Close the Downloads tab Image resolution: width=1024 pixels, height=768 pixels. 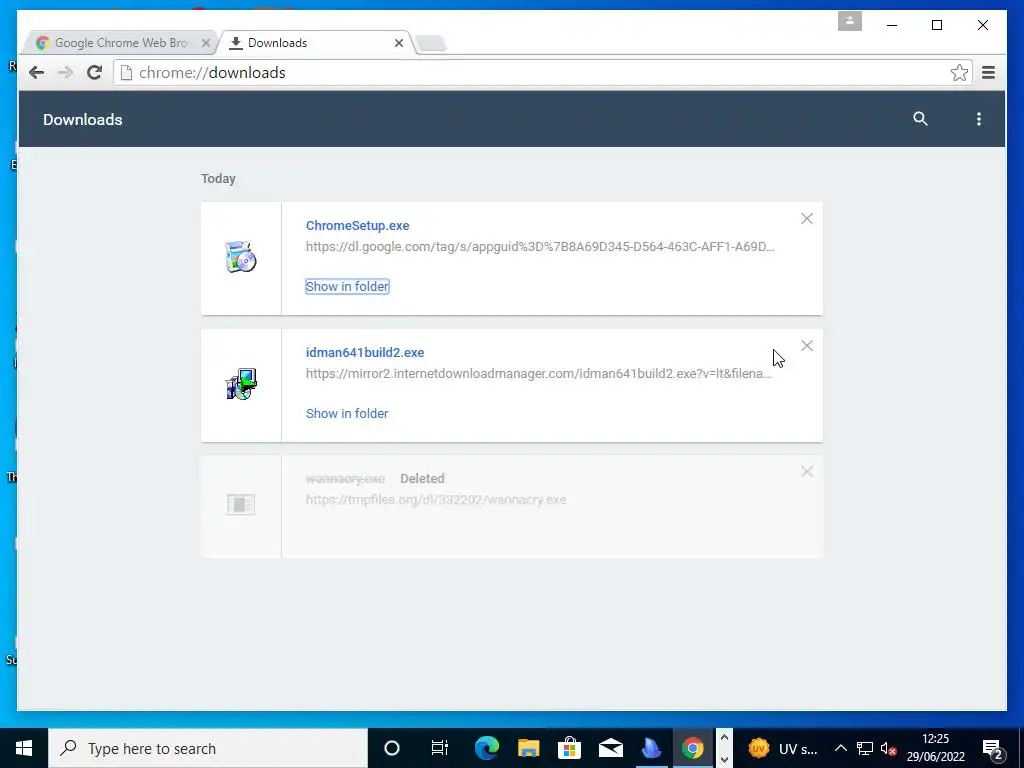[x=399, y=43]
